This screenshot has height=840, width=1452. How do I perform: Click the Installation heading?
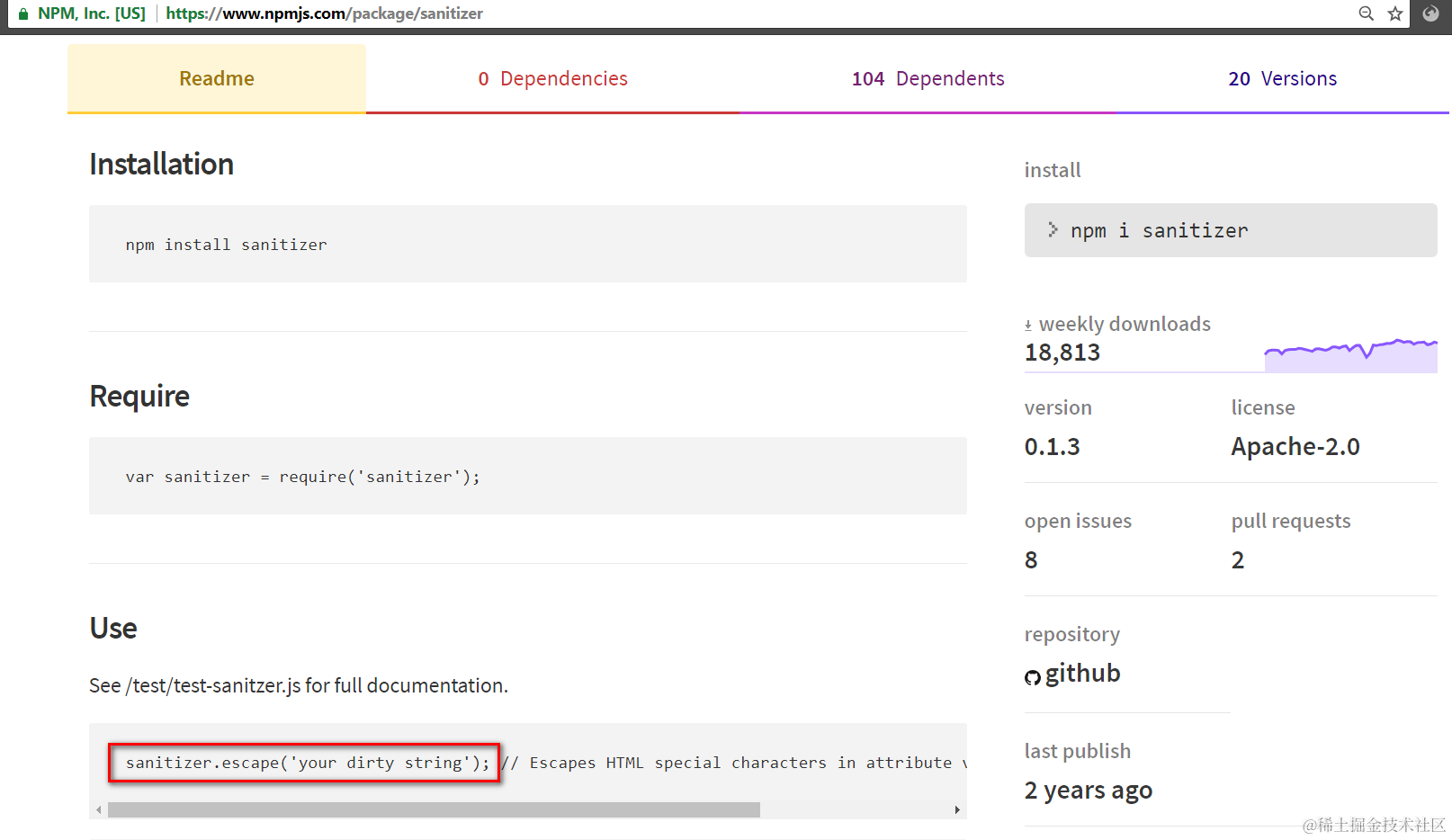point(162,164)
